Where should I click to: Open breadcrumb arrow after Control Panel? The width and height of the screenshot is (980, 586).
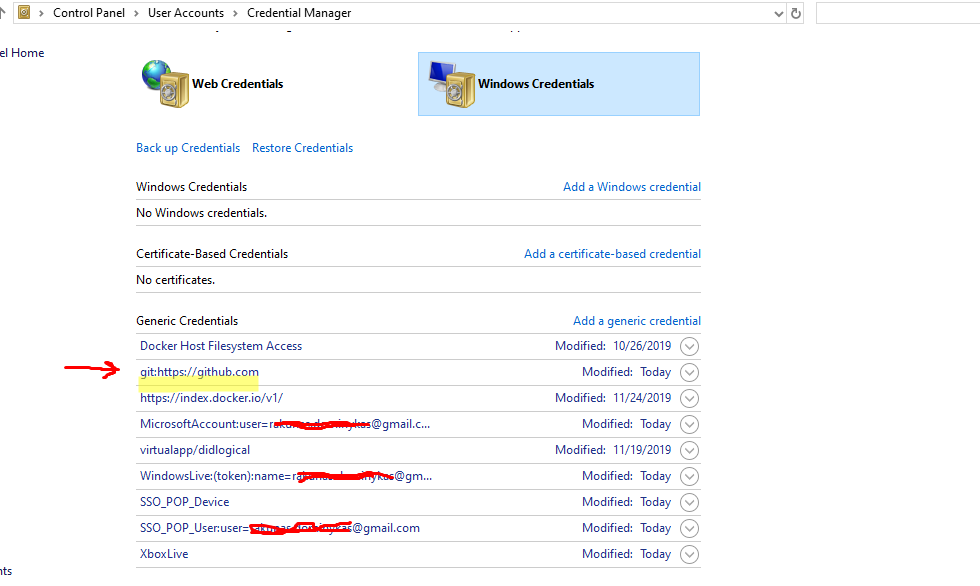[x=136, y=13]
